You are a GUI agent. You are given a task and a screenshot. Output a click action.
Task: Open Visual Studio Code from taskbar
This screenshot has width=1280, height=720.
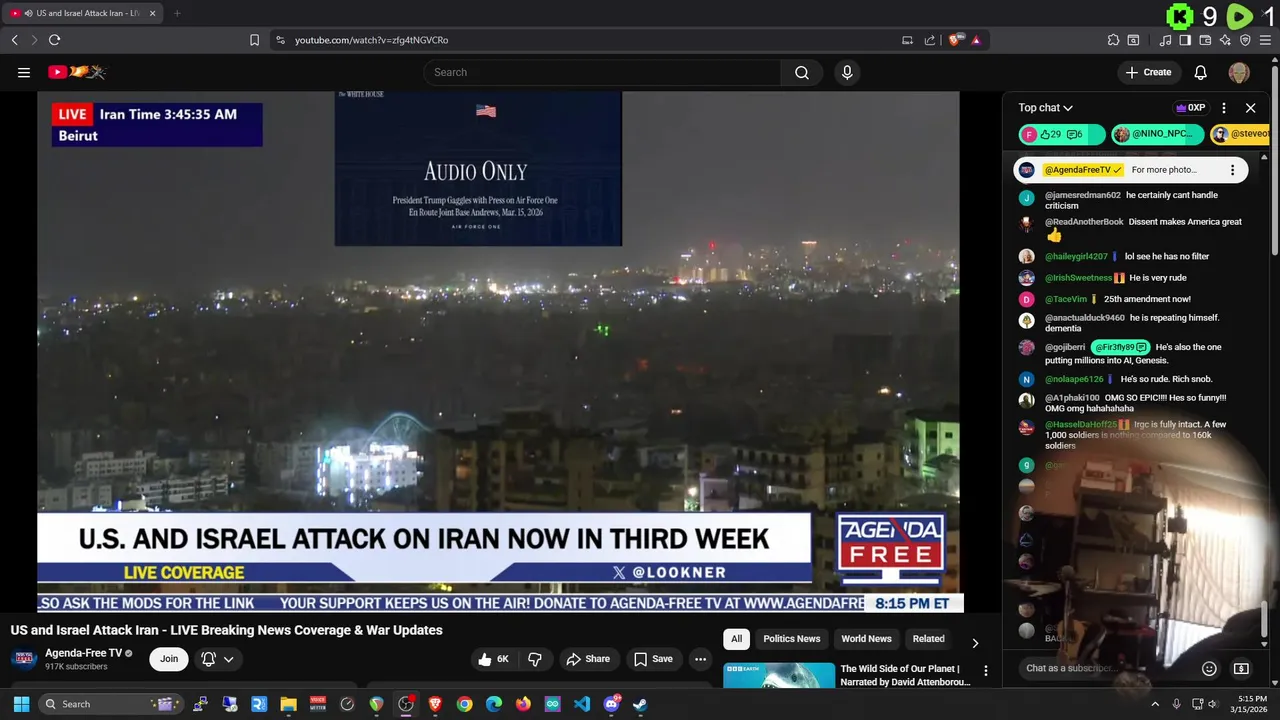(x=582, y=704)
